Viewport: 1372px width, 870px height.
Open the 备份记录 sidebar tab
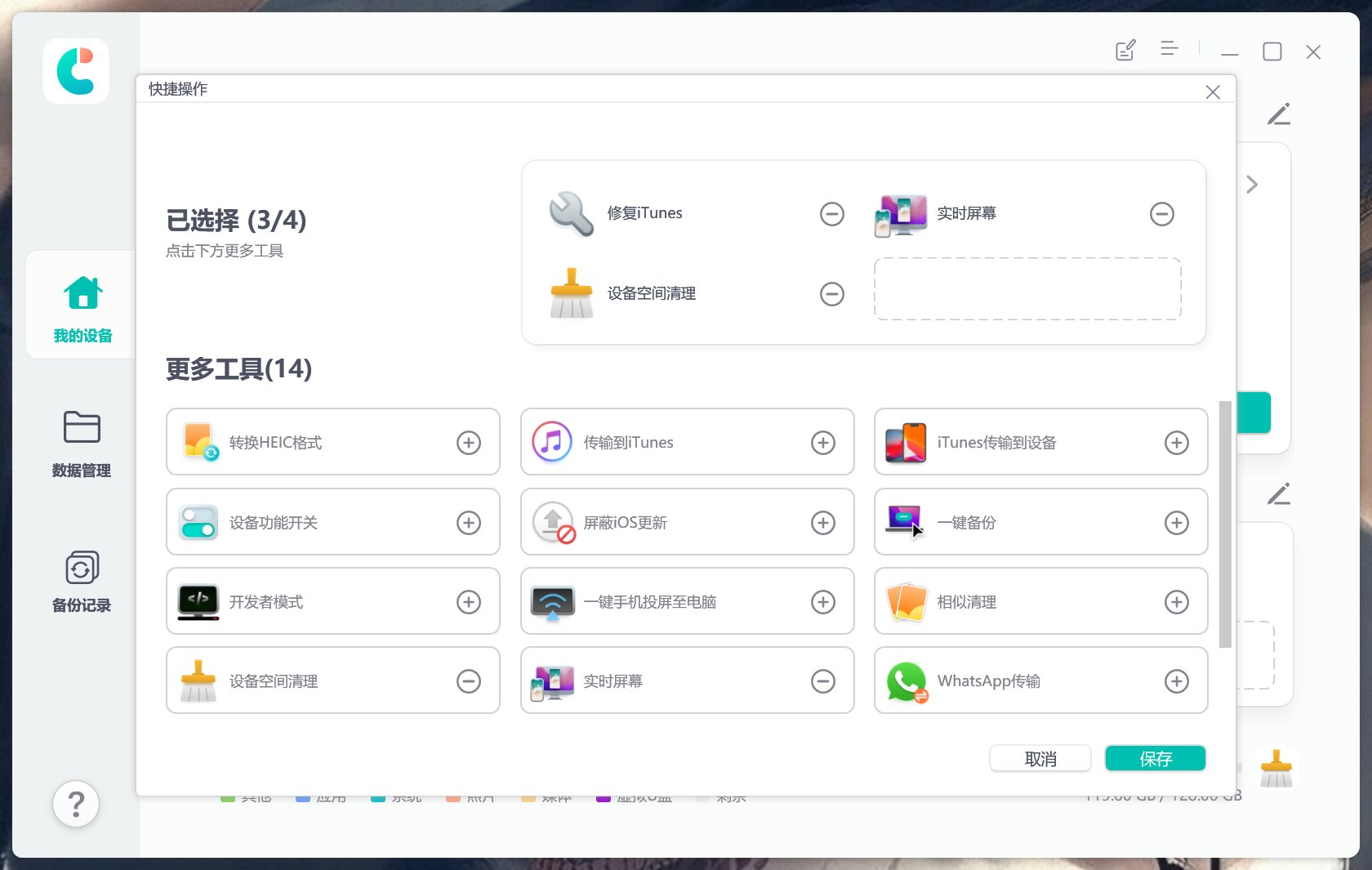[82, 582]
